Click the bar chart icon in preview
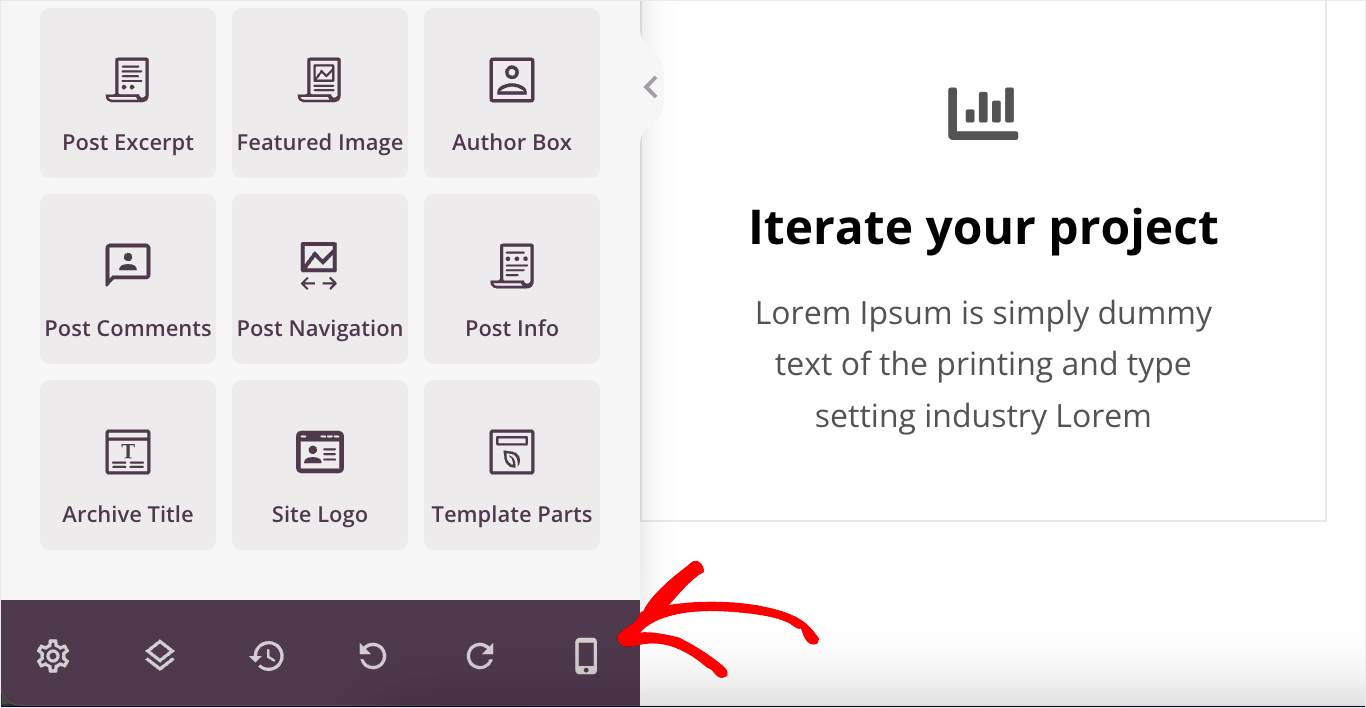The height and width of the screenshot is (708, 1366). tap(983, 113)
